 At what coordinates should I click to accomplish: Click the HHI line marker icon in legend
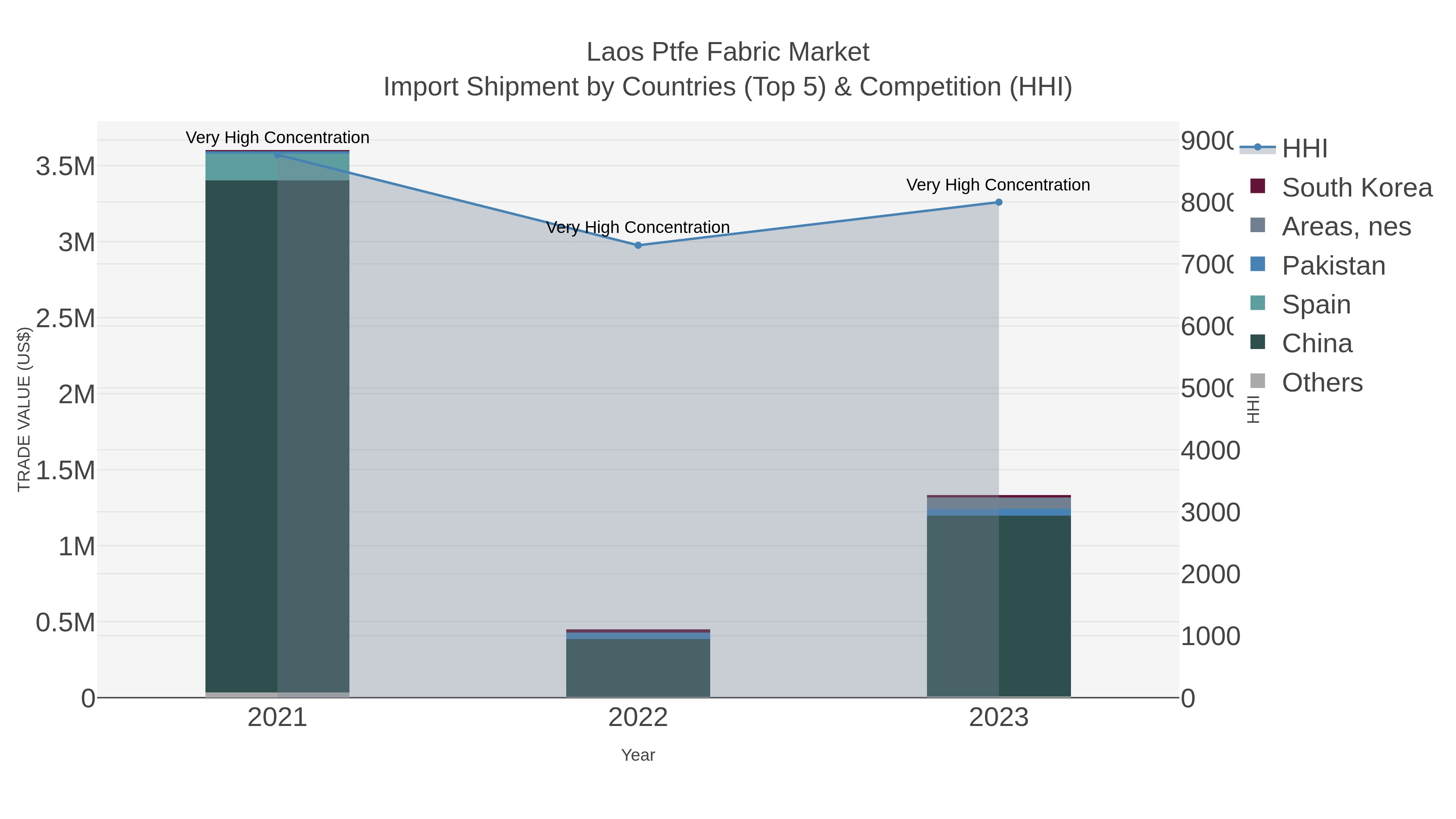(x=1257, y=148)
